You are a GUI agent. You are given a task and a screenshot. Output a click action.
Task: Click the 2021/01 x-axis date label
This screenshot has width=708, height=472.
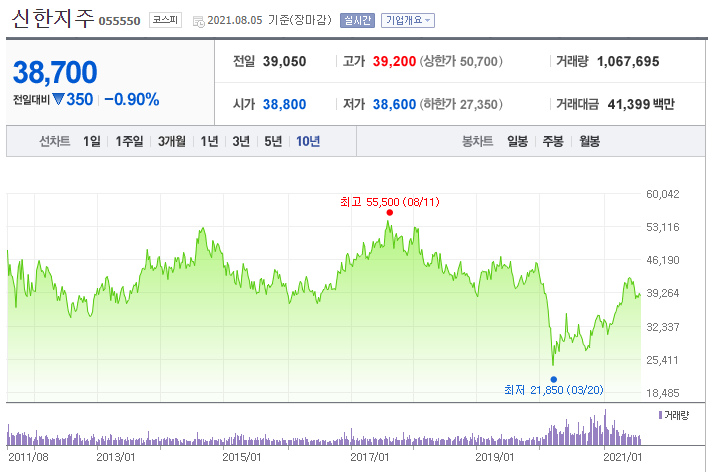623,457
